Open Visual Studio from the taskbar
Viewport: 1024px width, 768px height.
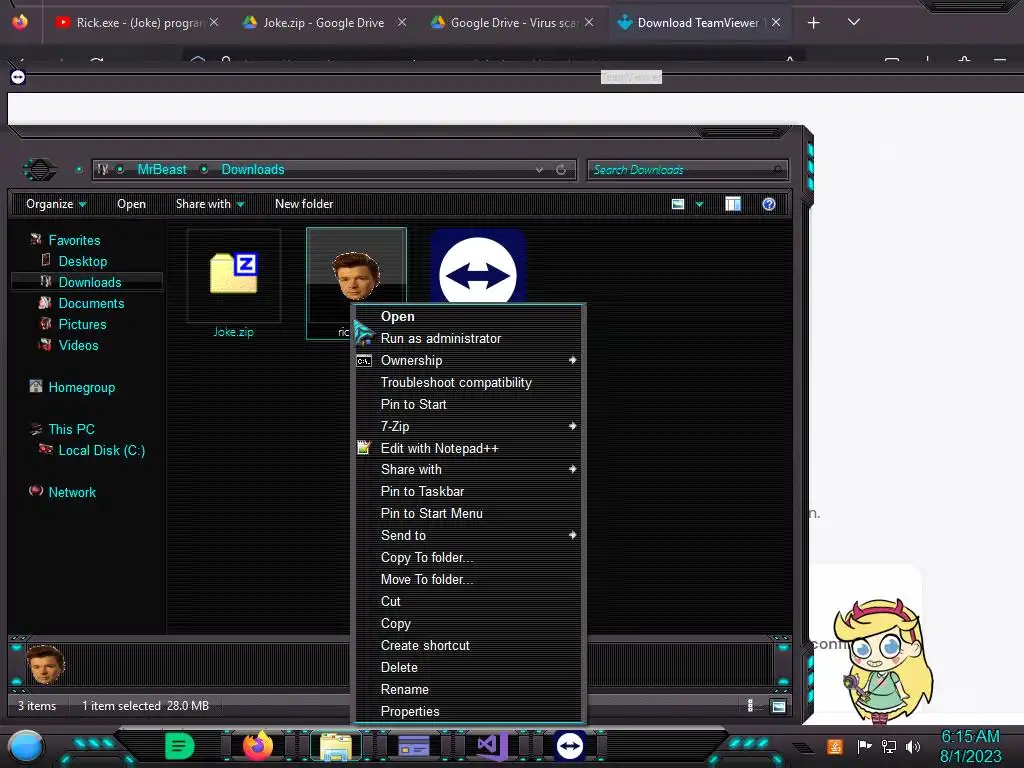point(492,746)
